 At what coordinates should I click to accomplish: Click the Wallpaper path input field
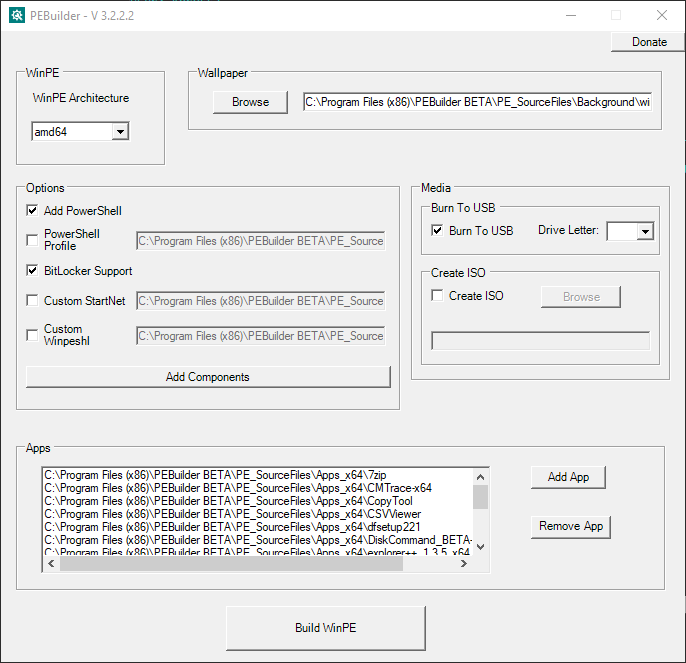pos(477,102)
